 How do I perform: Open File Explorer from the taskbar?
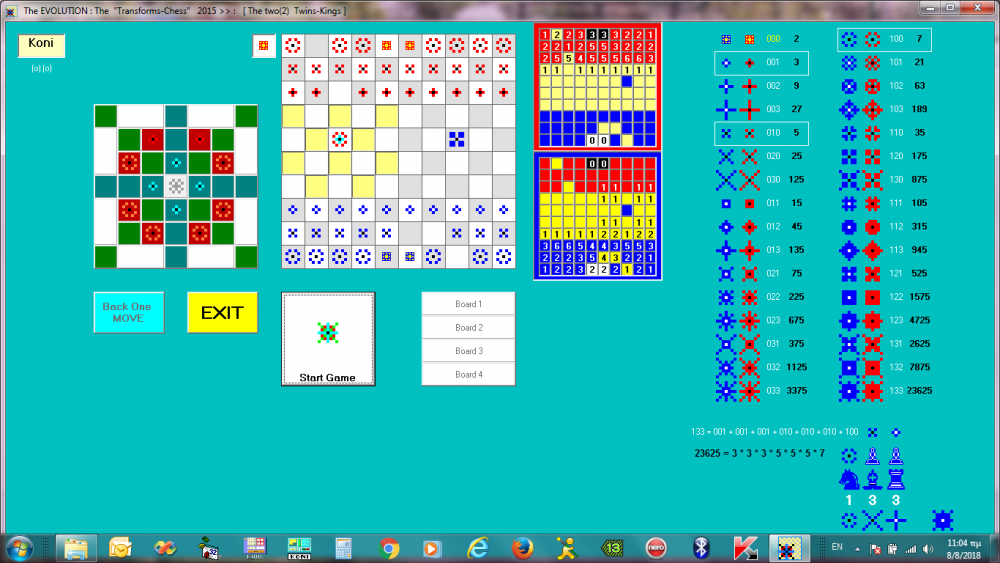click(77, 548)
